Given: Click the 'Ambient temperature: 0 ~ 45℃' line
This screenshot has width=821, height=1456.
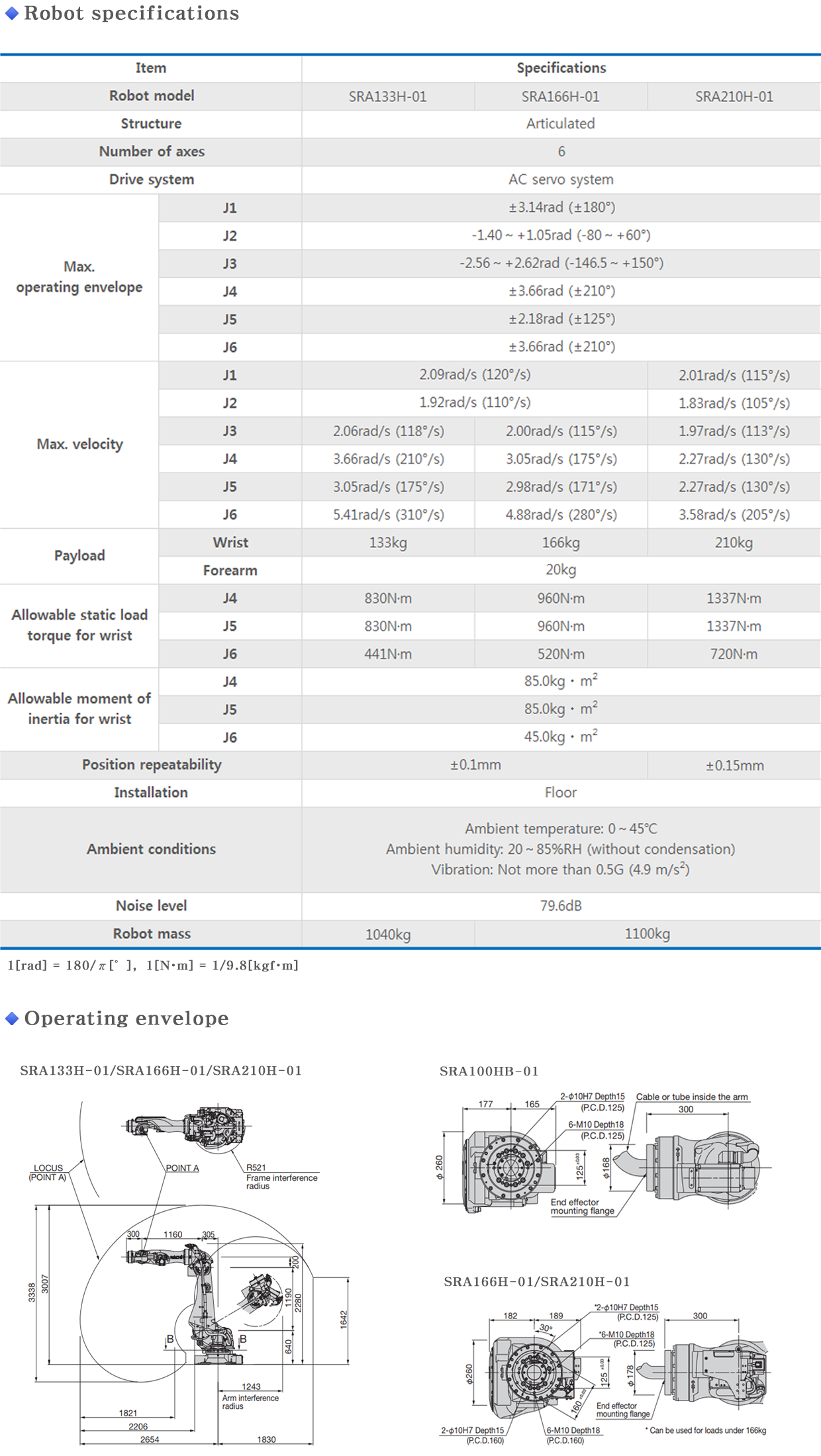Looking at the screenshot, I should click(x=561, y=829).
